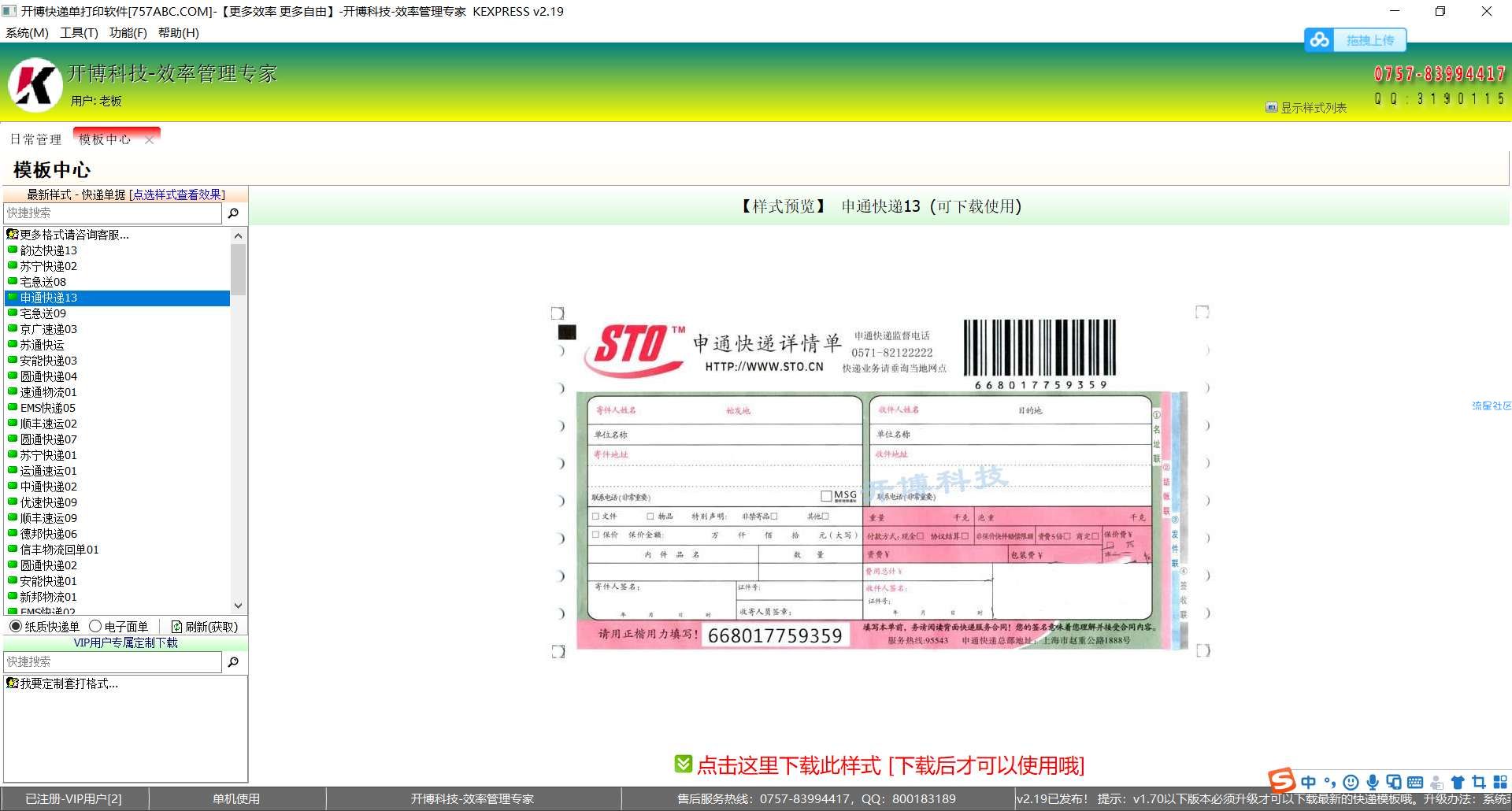Click the Kaibo K logo
The height and width of the screenshot is (811, 1512).
coord(35,85)
